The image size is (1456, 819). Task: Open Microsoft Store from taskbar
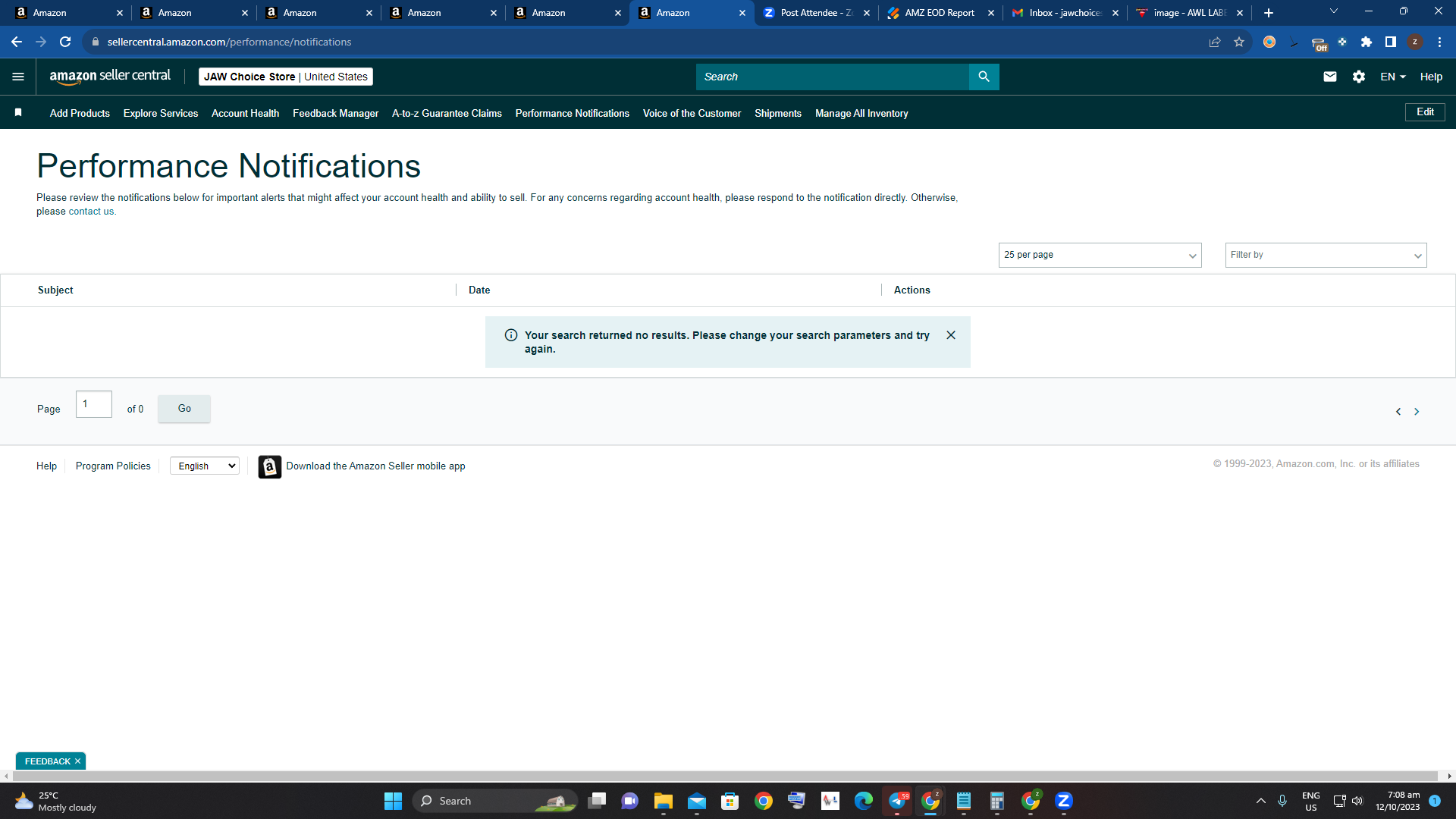click(x=730, y=801)
